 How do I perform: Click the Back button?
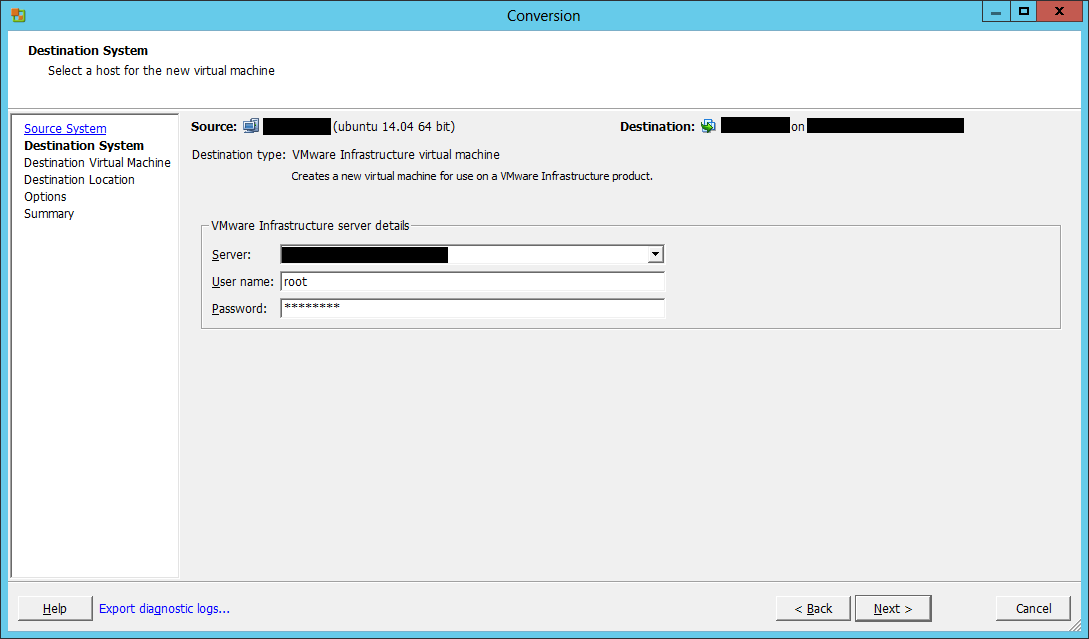[813, 608]
